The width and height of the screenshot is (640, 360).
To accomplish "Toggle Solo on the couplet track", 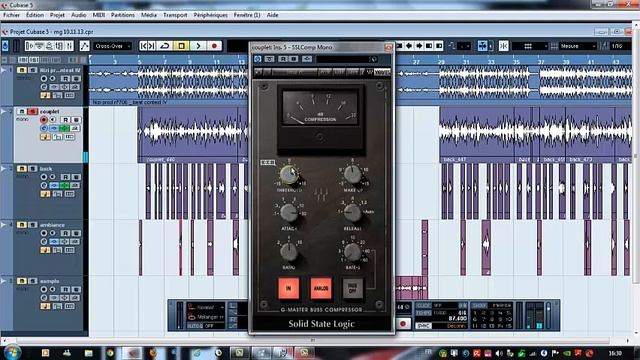I will [33, 111].
